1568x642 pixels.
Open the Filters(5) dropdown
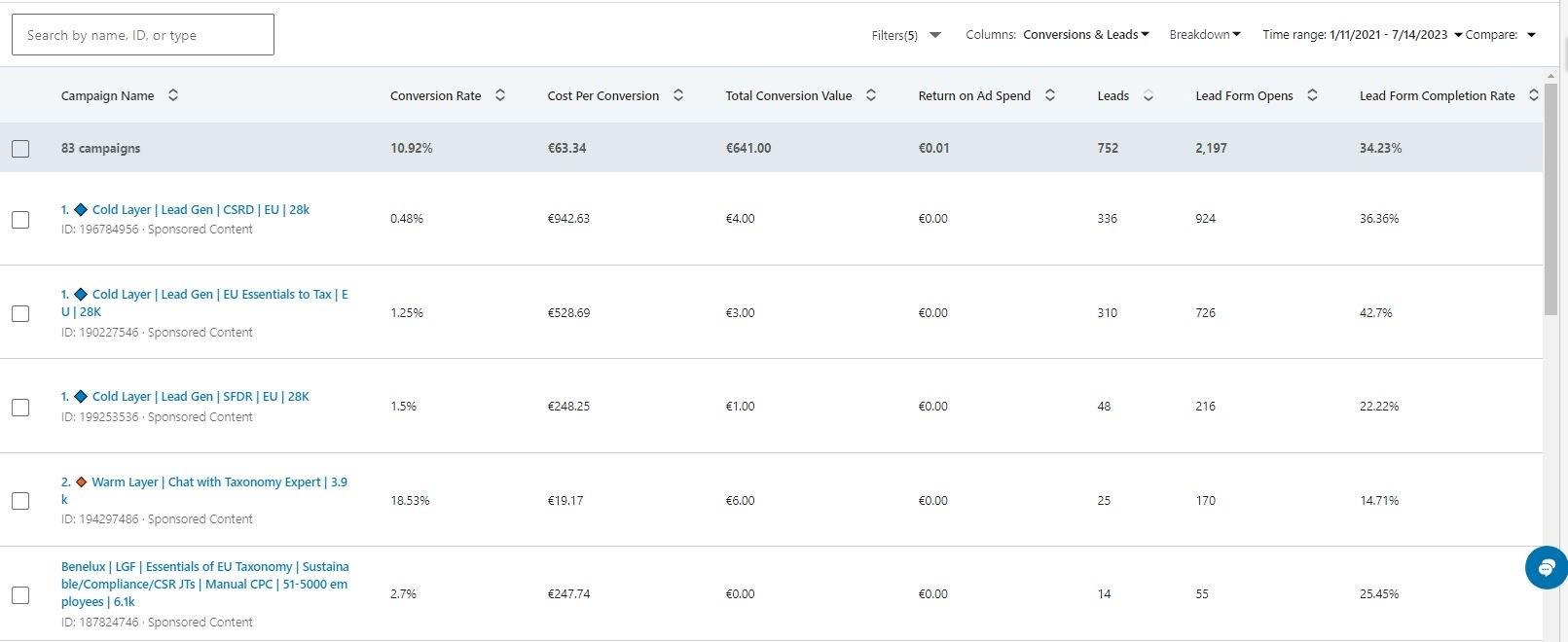[x=906, y=35]
